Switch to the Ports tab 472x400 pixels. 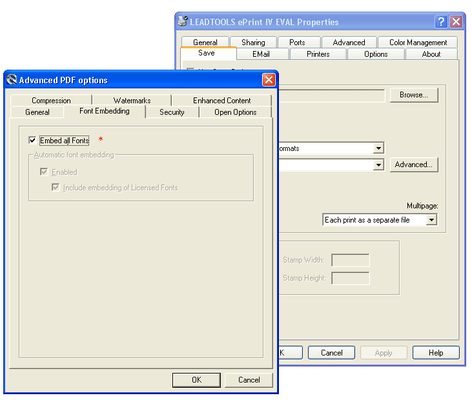pyautogui.click(x=297, y=42)
